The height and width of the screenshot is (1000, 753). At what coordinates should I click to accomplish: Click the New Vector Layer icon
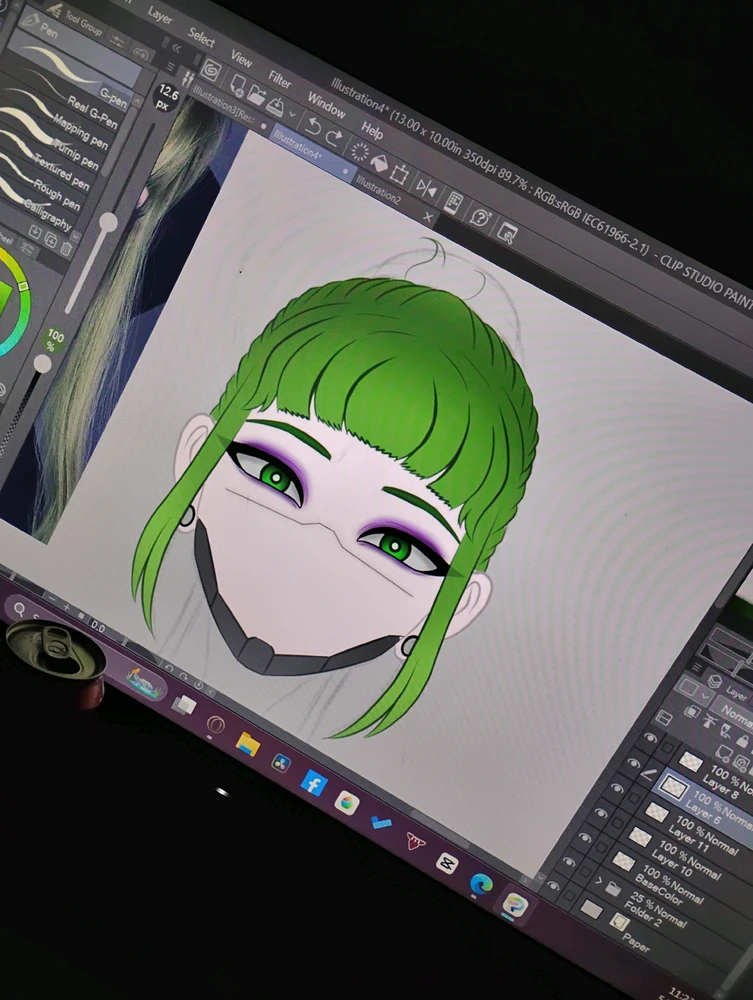(x=742, y=763)
